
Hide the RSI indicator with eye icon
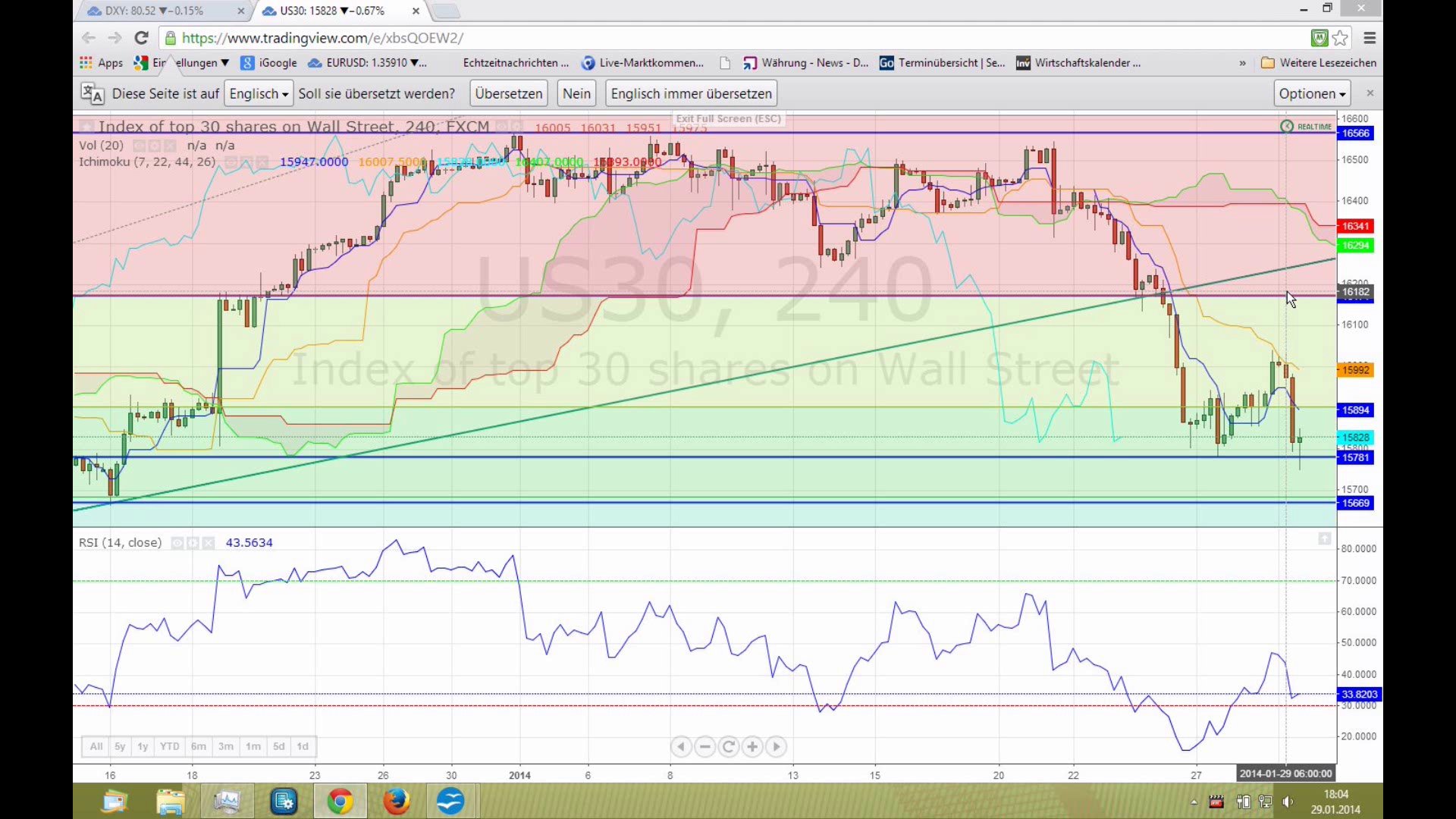(x=177, y=543)
